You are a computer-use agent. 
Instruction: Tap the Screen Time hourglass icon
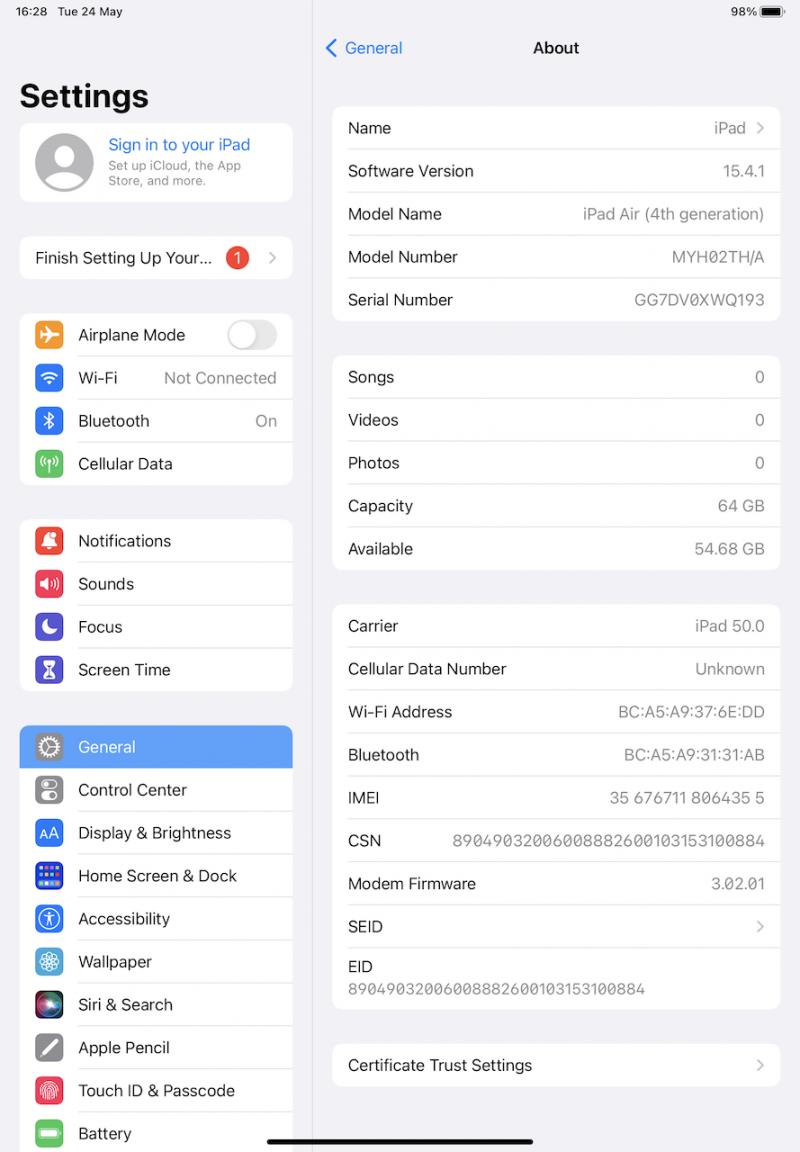click(49, 670)
